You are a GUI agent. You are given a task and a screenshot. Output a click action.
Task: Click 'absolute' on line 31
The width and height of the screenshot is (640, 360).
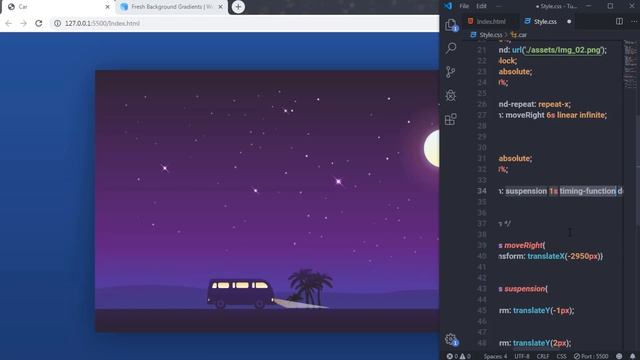514,158
